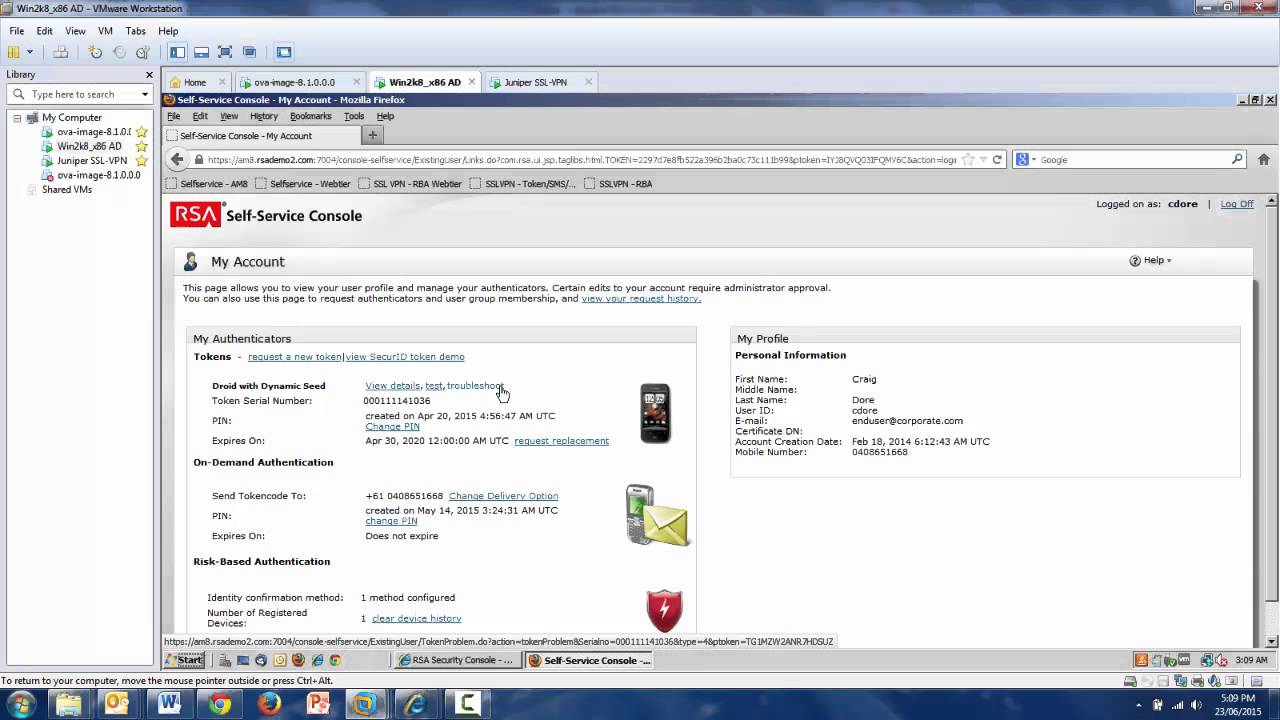The height and width of the screenshot is (720, 1280).
Task: Open Firefox Tools menu
Action: [x=354, y=116]
